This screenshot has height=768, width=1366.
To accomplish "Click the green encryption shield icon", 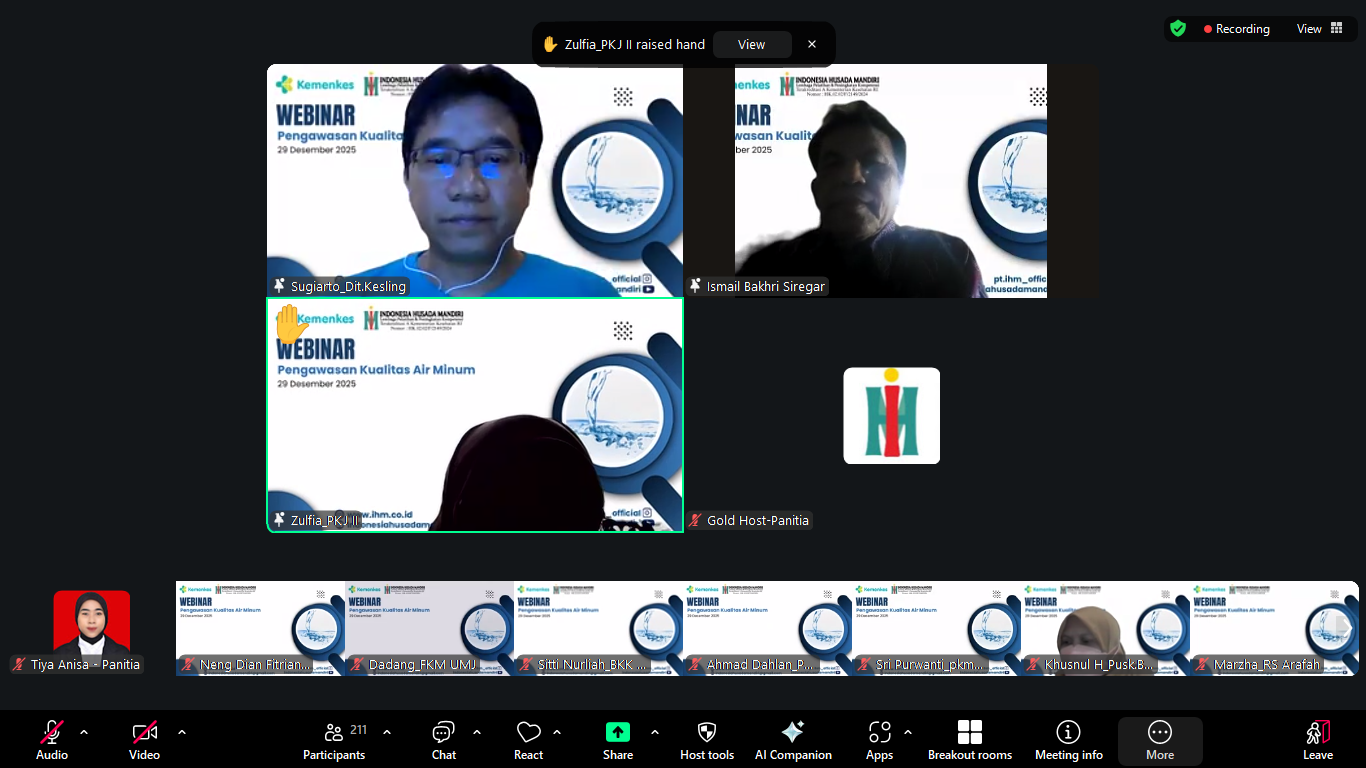I will (x=1178, y=29).
